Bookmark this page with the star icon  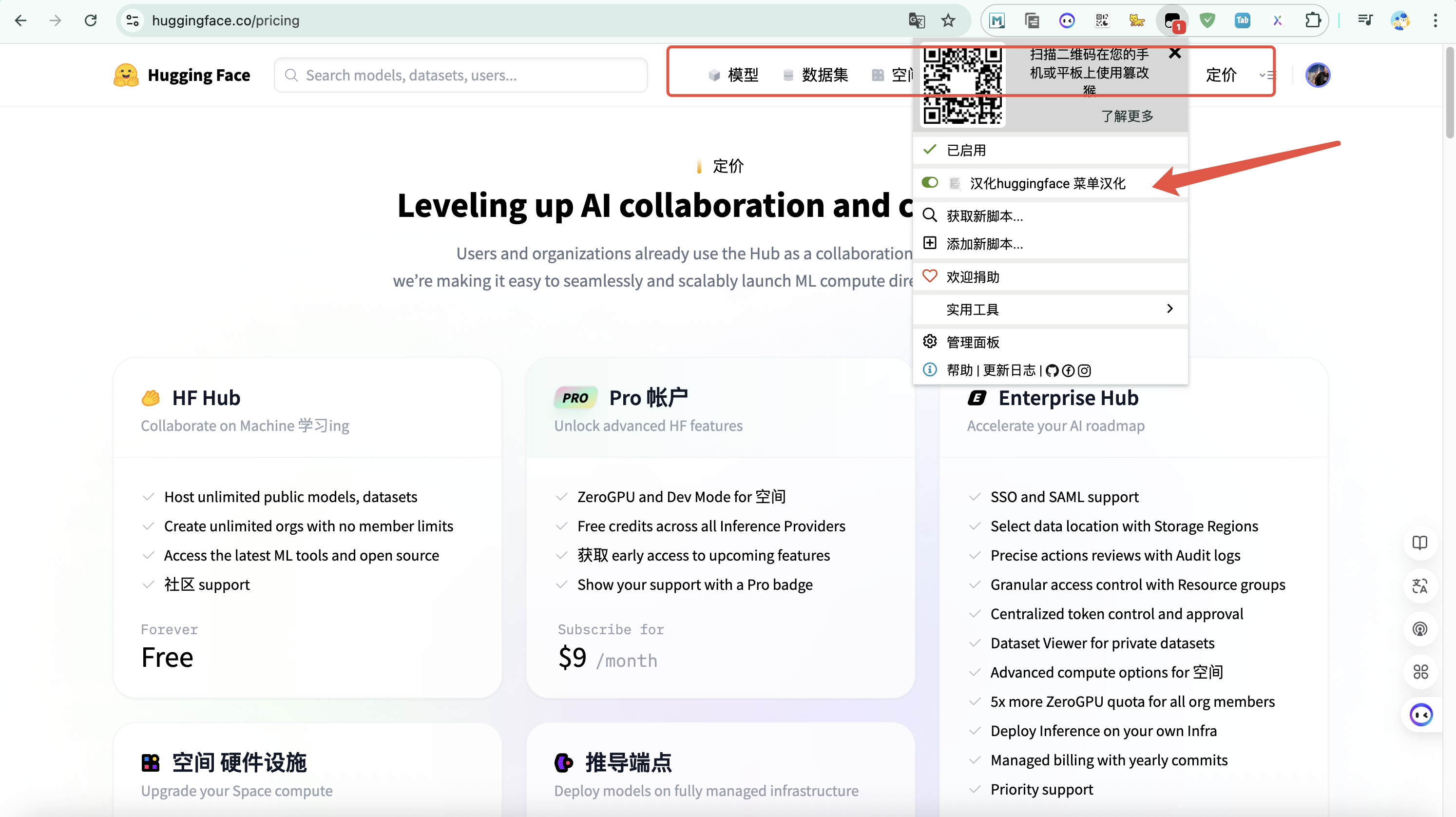click(948, 21)
